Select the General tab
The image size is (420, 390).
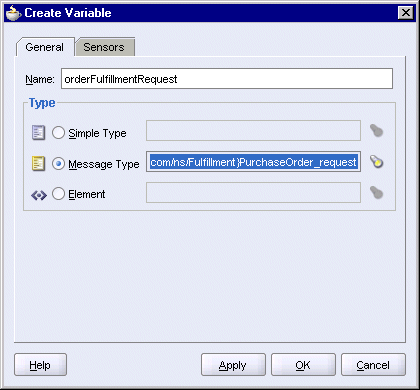45,47
